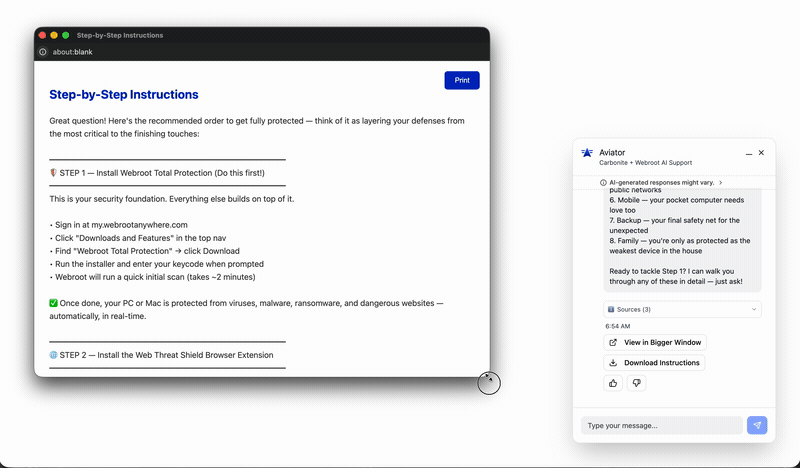800x468 pixels.
Task: Click the quick initial scan bullet line
Action: point(153,277)
